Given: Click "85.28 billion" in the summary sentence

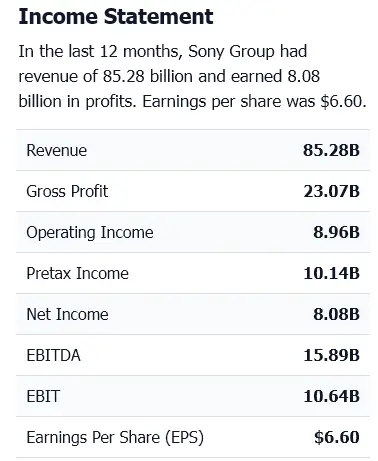Looking at the screenshot, I should pos(148,76).
